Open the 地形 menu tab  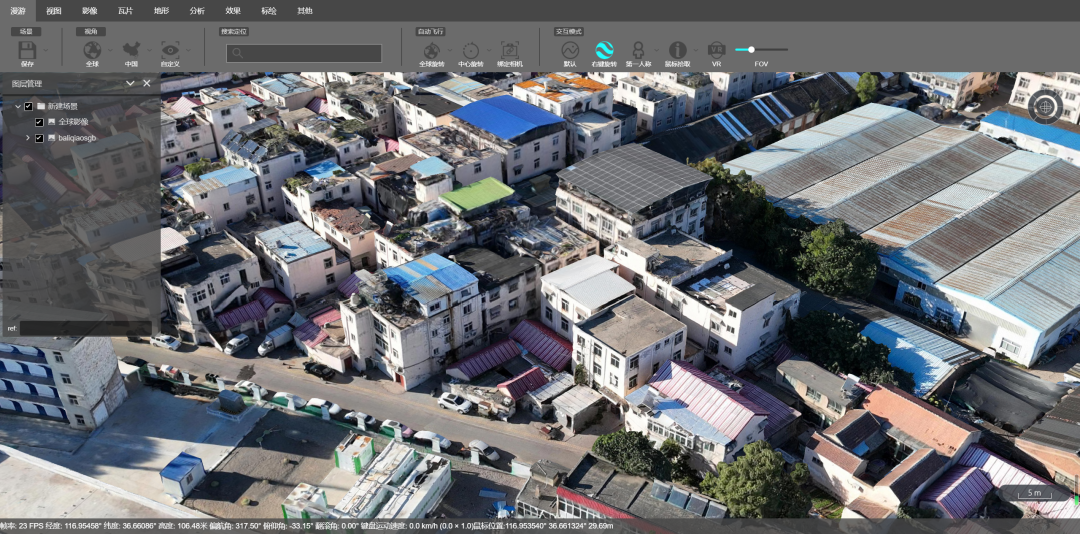coord(161,10)
